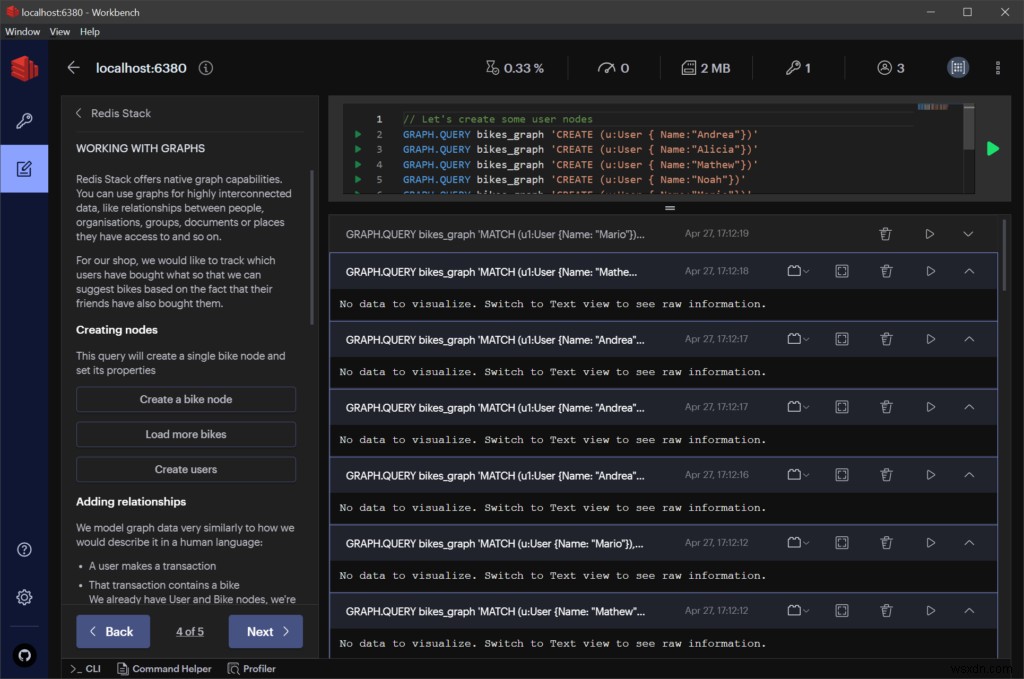This screenshot has width=1024, height=679.
Task: Expand the collapsed Mario query result
Action: [967, 233]
